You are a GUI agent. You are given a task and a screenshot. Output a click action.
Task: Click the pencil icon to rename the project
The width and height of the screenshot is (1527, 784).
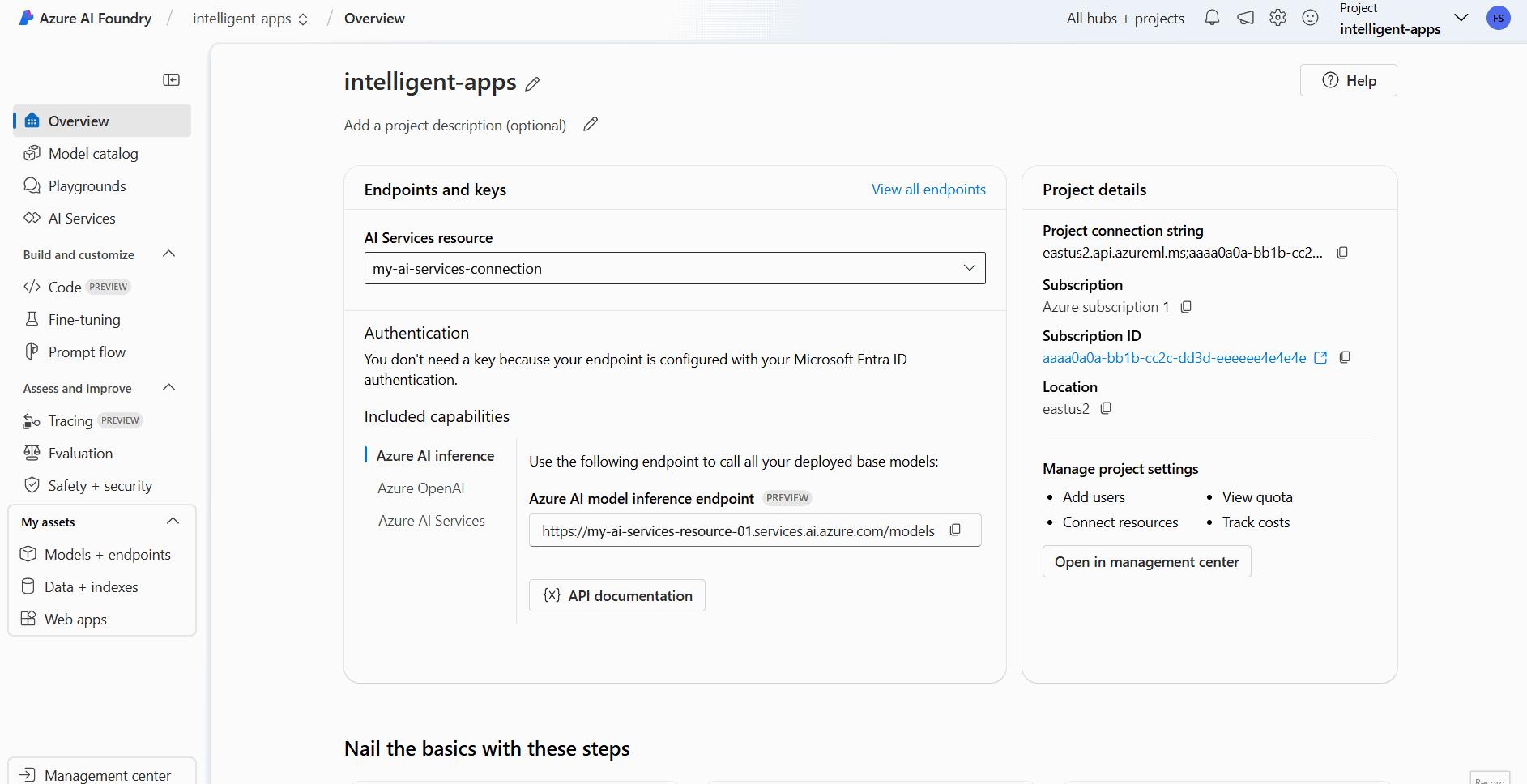532,83
